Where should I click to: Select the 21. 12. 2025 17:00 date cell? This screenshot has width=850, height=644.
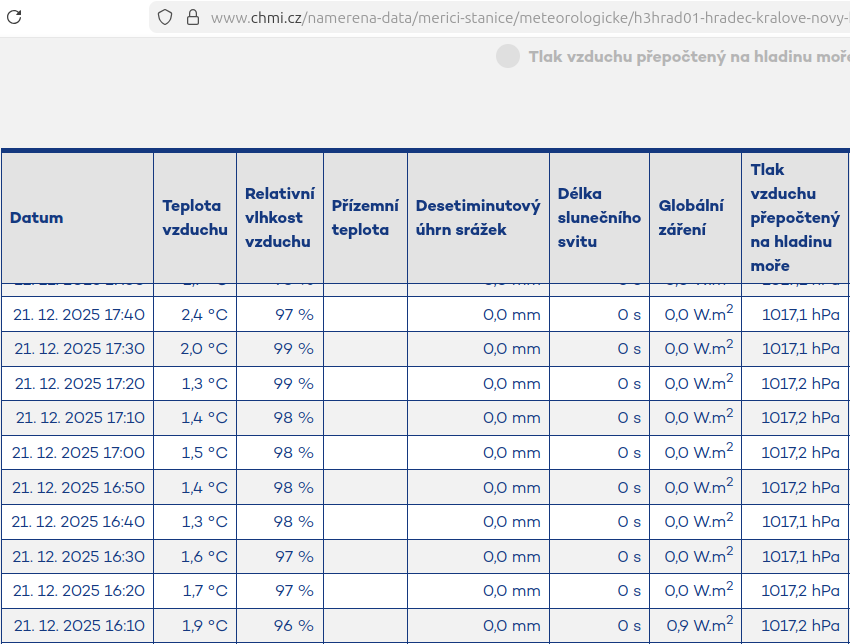[79, 453]
